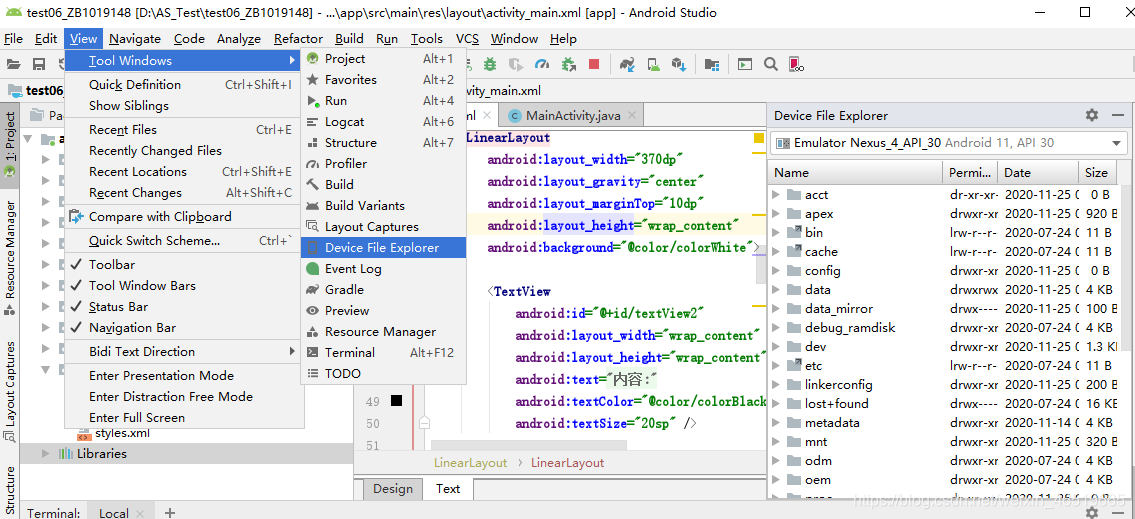Click Sync Project with Gradle Files icon

point(627,64)
